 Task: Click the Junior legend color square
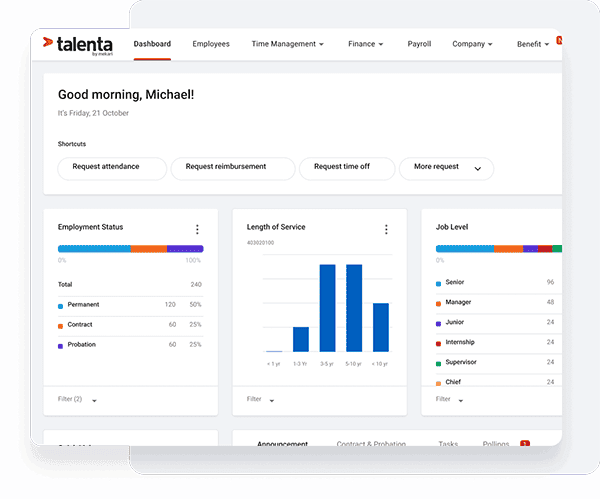click(x=439, y=324)
